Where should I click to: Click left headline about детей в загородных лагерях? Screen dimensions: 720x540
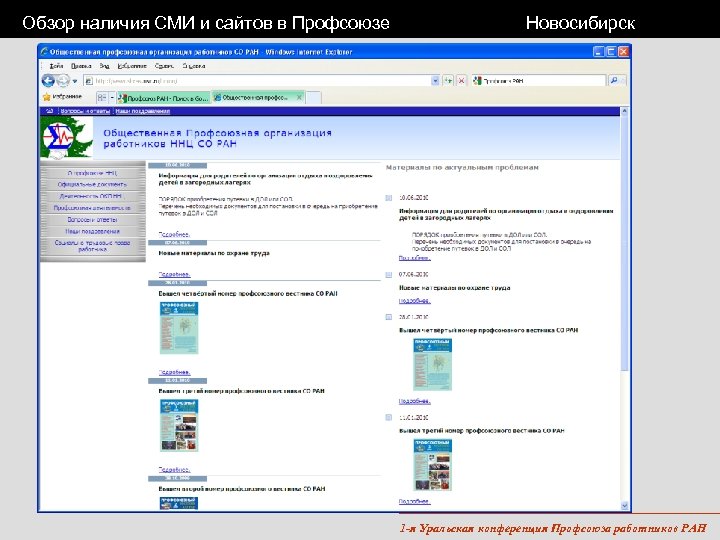click(x=265, y=179)
